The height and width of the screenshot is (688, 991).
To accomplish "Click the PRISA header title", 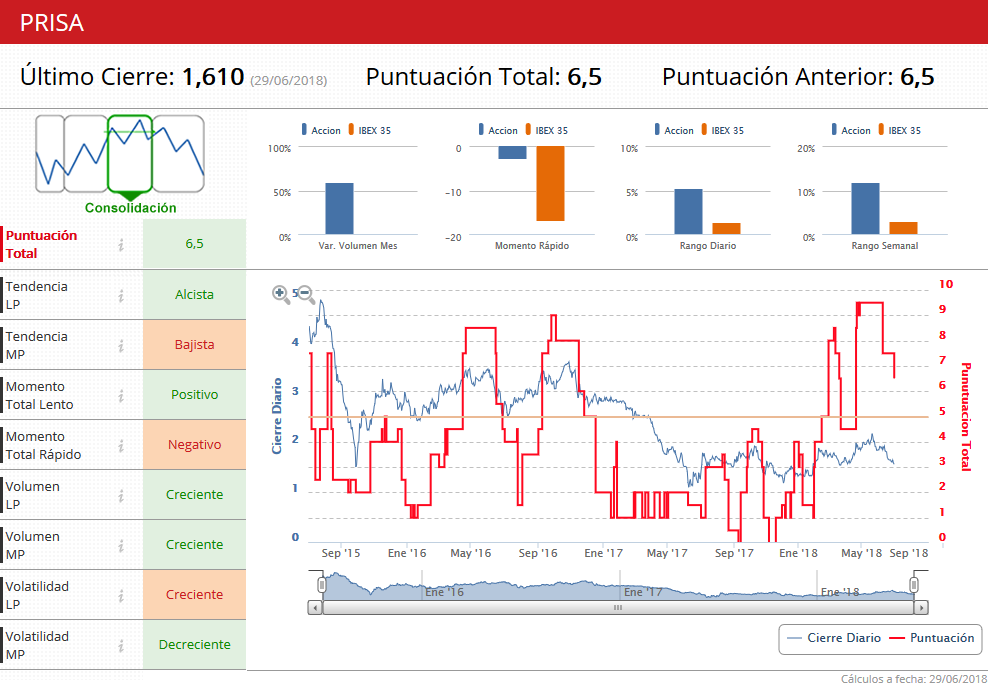I will pos(52,23).
